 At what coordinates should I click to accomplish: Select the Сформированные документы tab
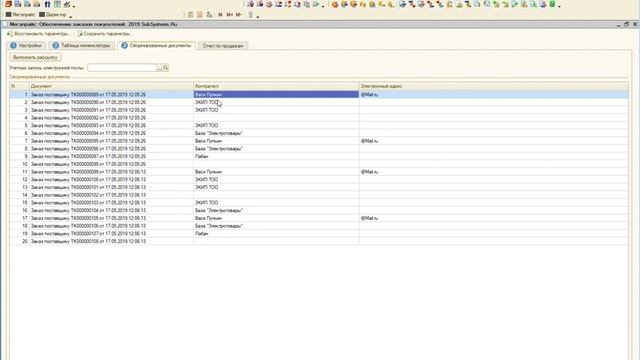pyautogui.click(x=156, y=46)
